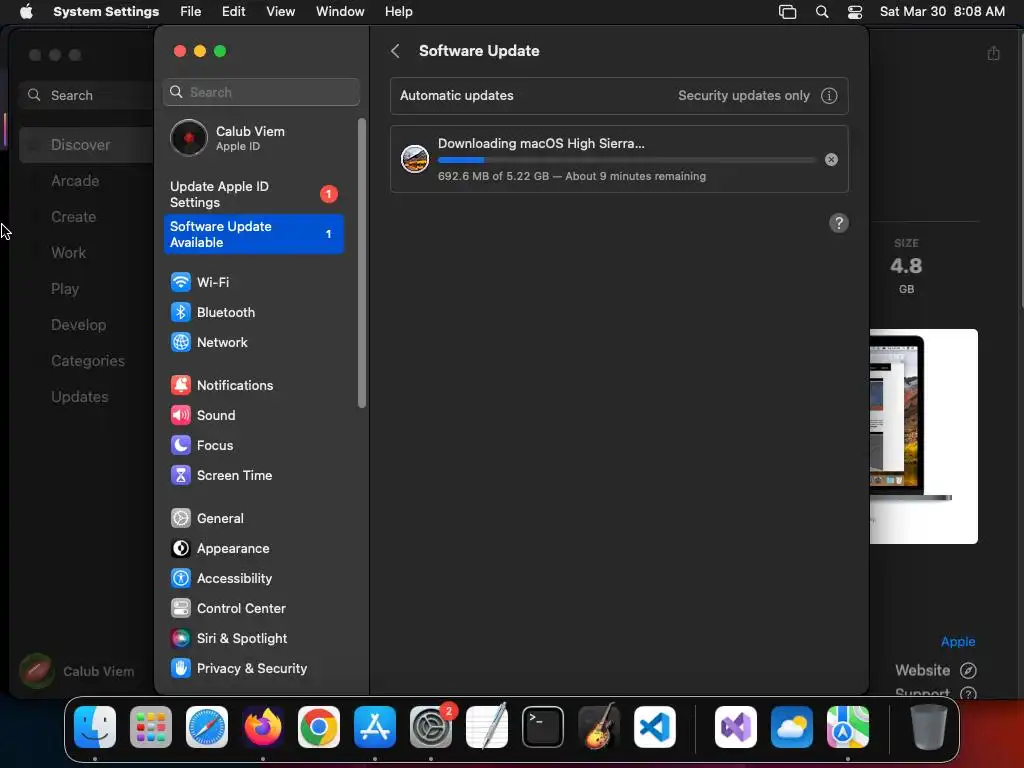The image size is (1024, 768).
Task: Open the Software Update help button
Action: [x=839, y=223]
